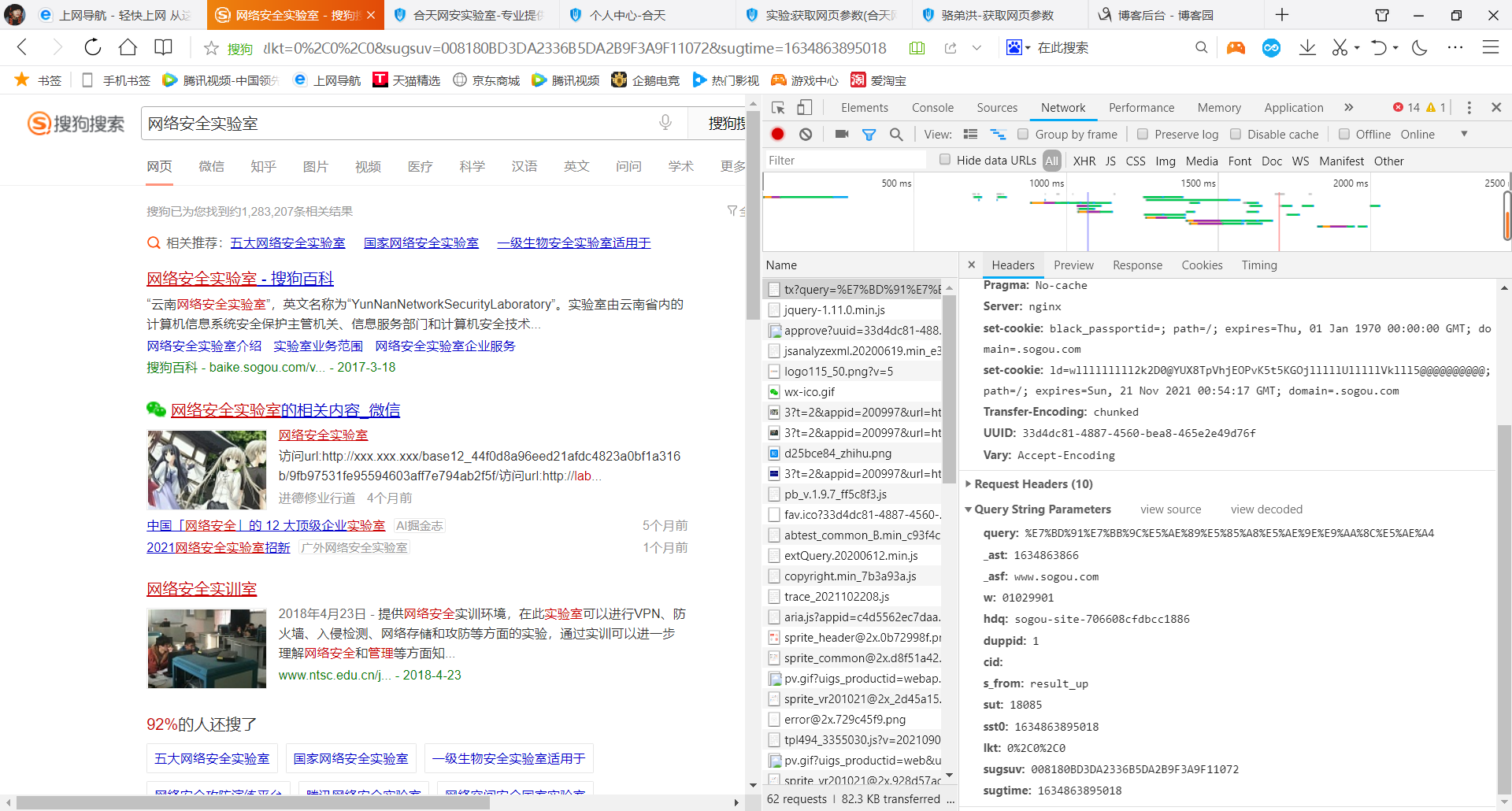1512x811 pixels.
Task: Click the game controller icon in toolbar
Action: 1236,48
